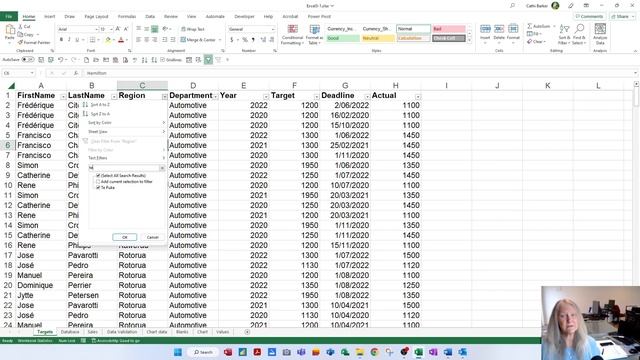Viewport: 640px width, 360px height.
Task: Apply the Good cell style swatch
Action: pos(343,38)
